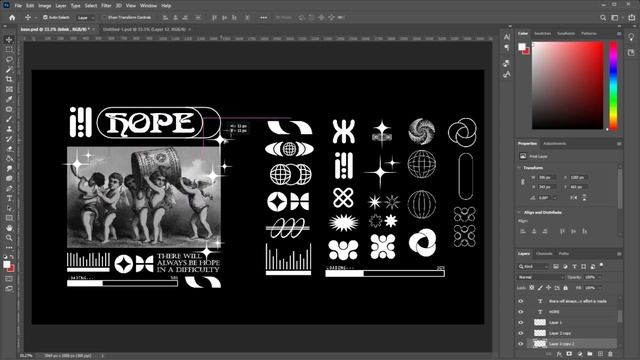
Task: Pick a color in the red color field
Action: (568, 85)
